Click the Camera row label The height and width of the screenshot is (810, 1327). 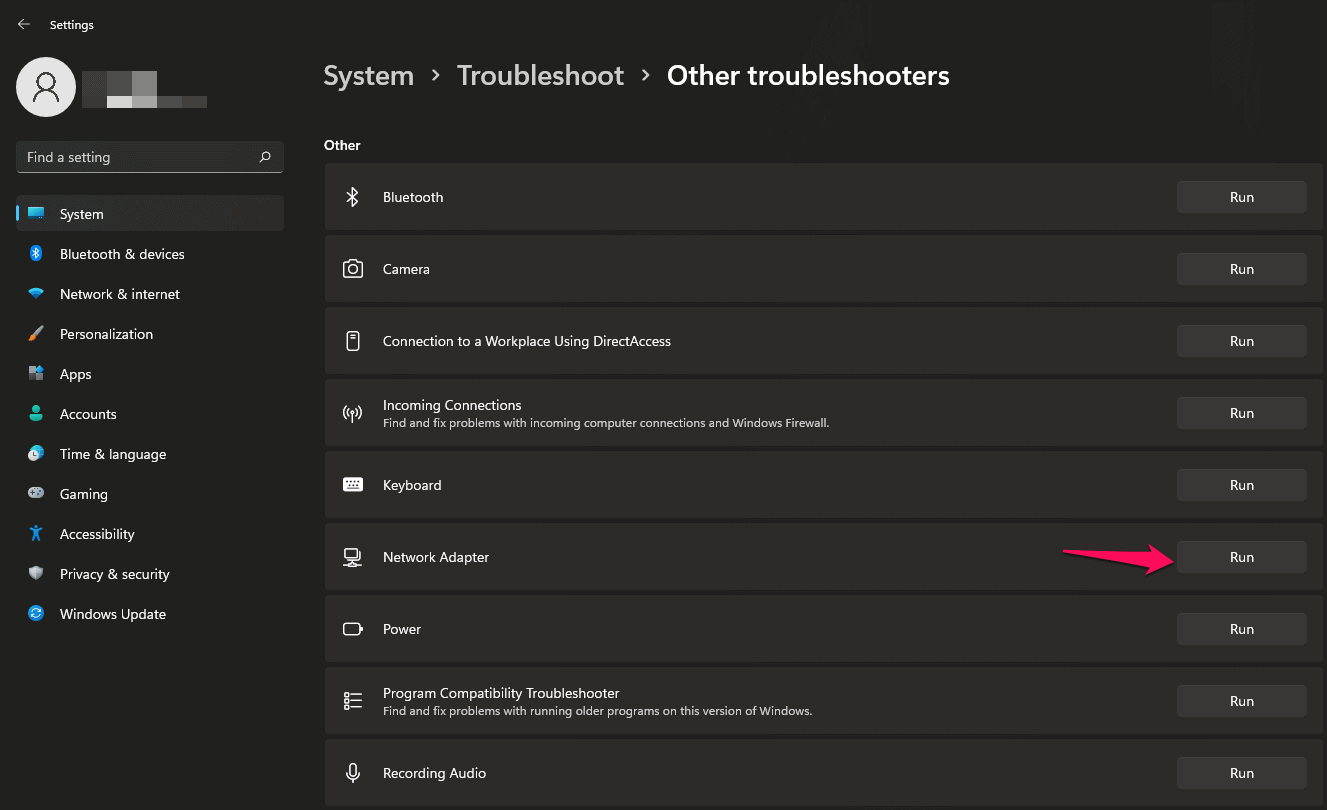click(x=406, y=269)
